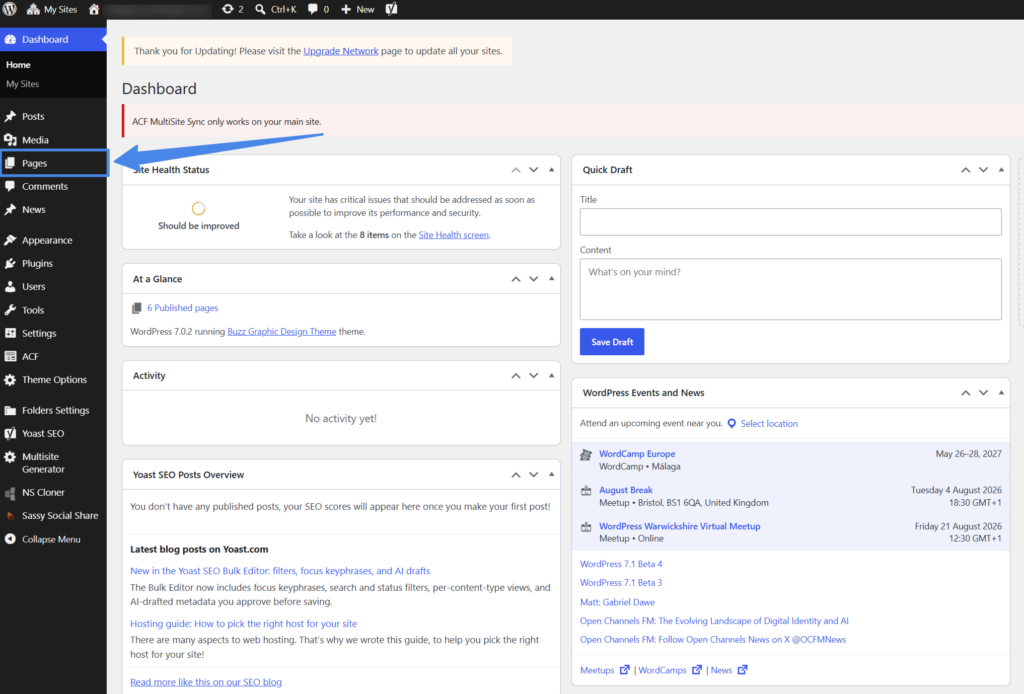
Task: Open WordPress 7.1 Beta 4 news
Action: [621, 564]
